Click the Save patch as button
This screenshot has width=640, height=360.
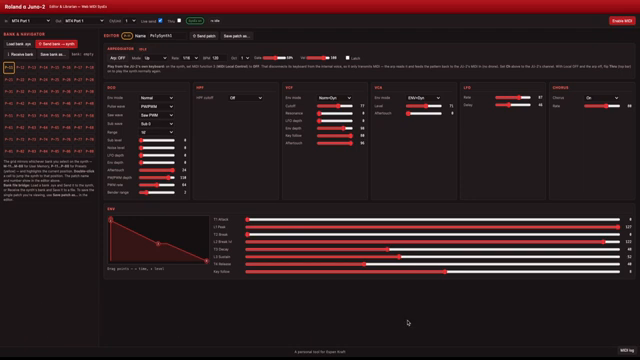click(236, 36)
